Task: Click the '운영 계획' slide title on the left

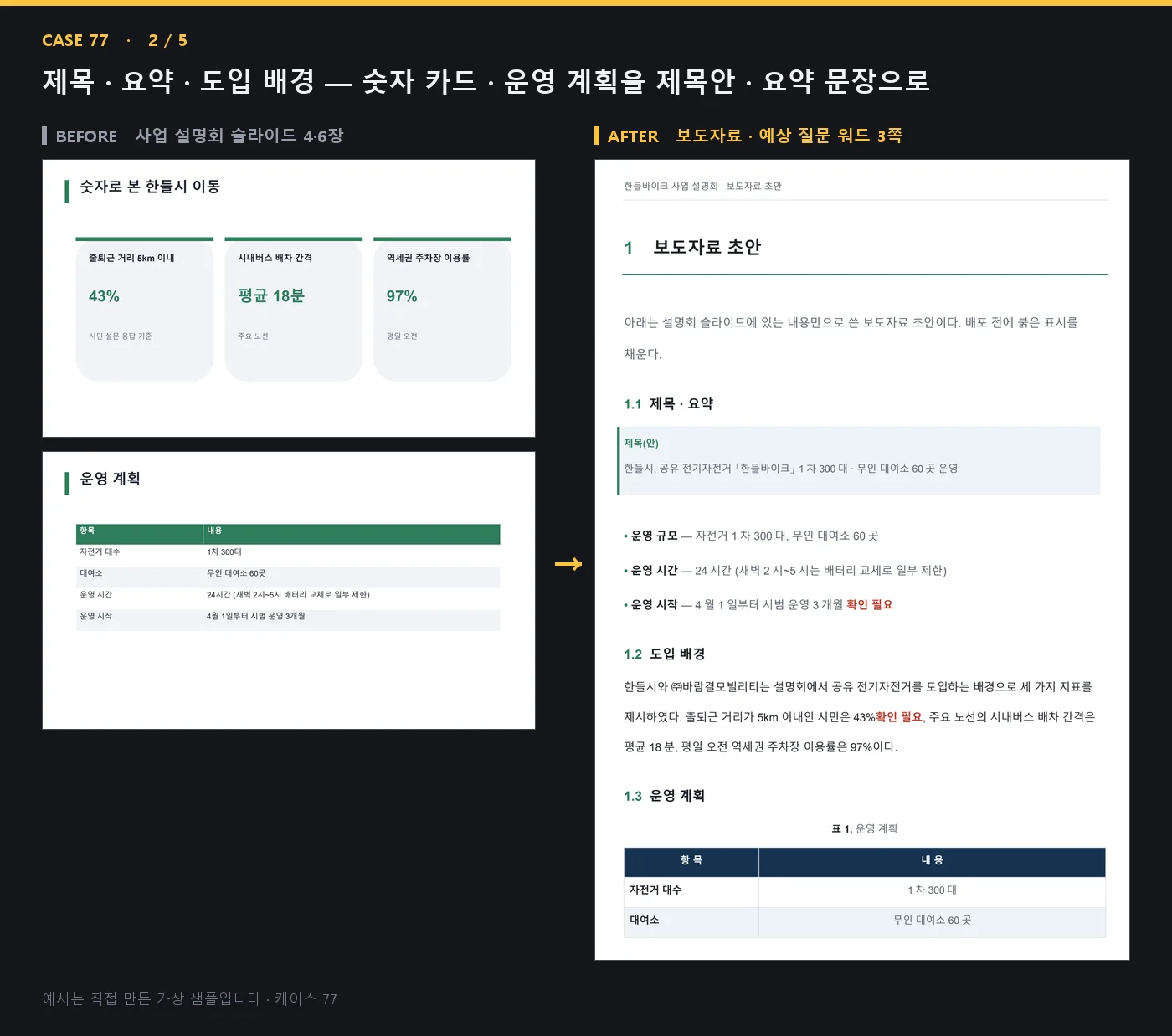Action: tap(110, 479)
